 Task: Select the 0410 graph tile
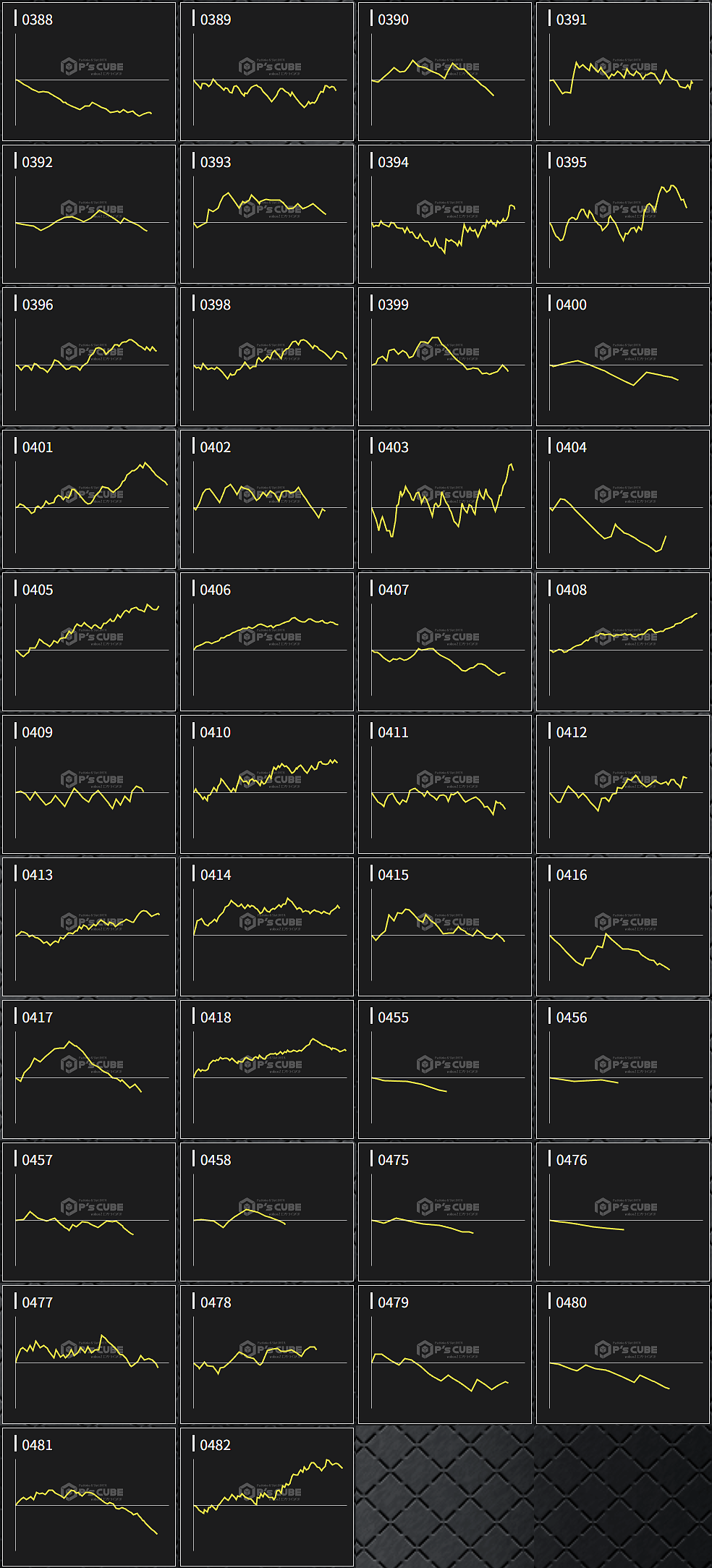click(266, 784)
